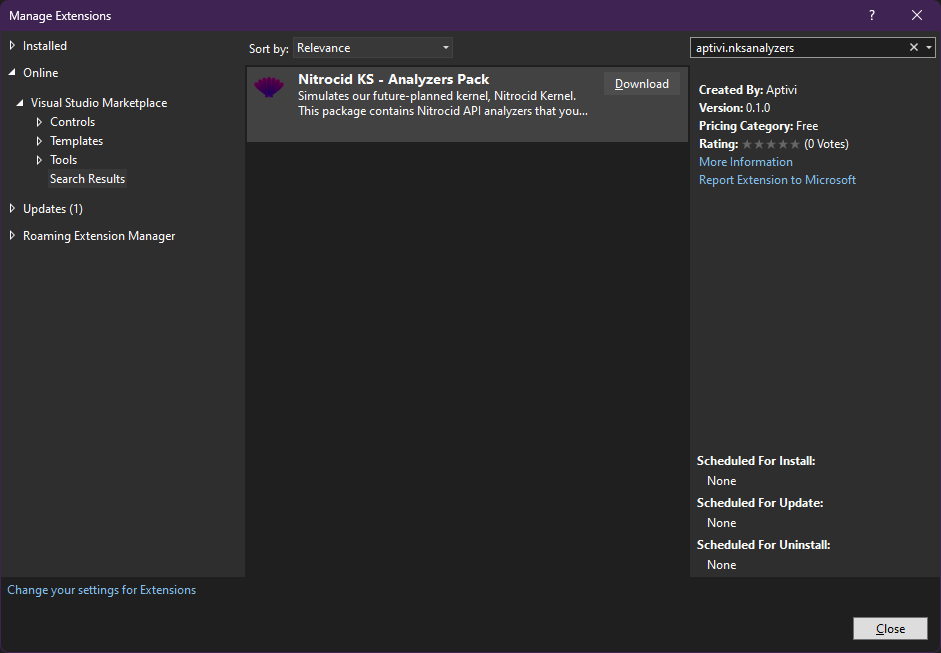Expand the Updates (1) category
The image size is (941, 653).
click(x=12, y=209)
